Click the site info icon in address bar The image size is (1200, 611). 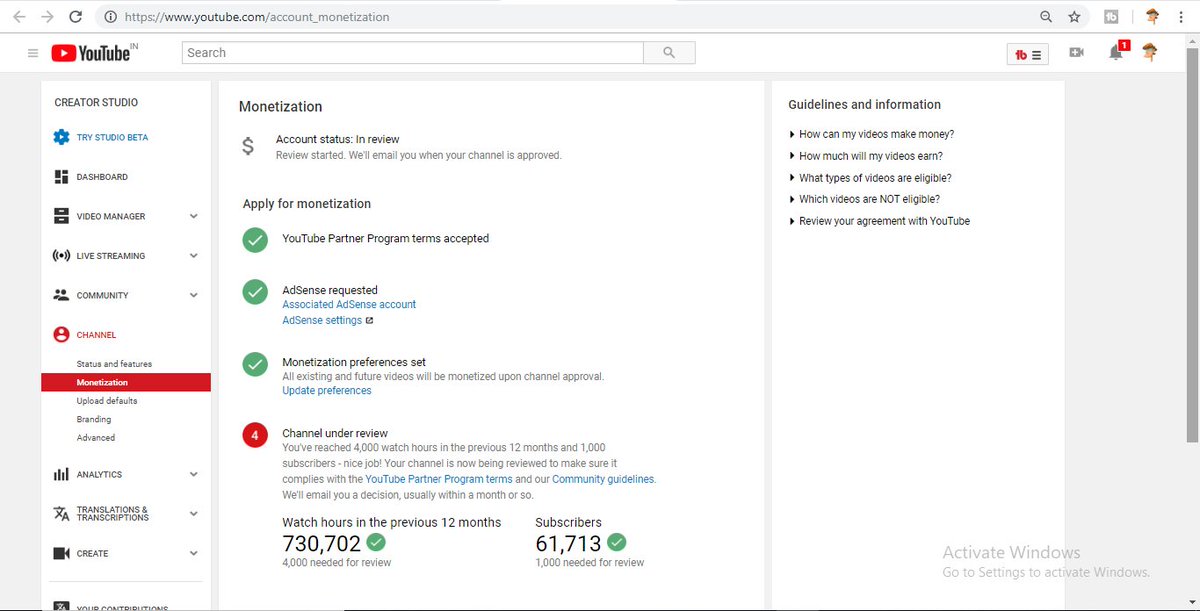(x=109, y=17)
